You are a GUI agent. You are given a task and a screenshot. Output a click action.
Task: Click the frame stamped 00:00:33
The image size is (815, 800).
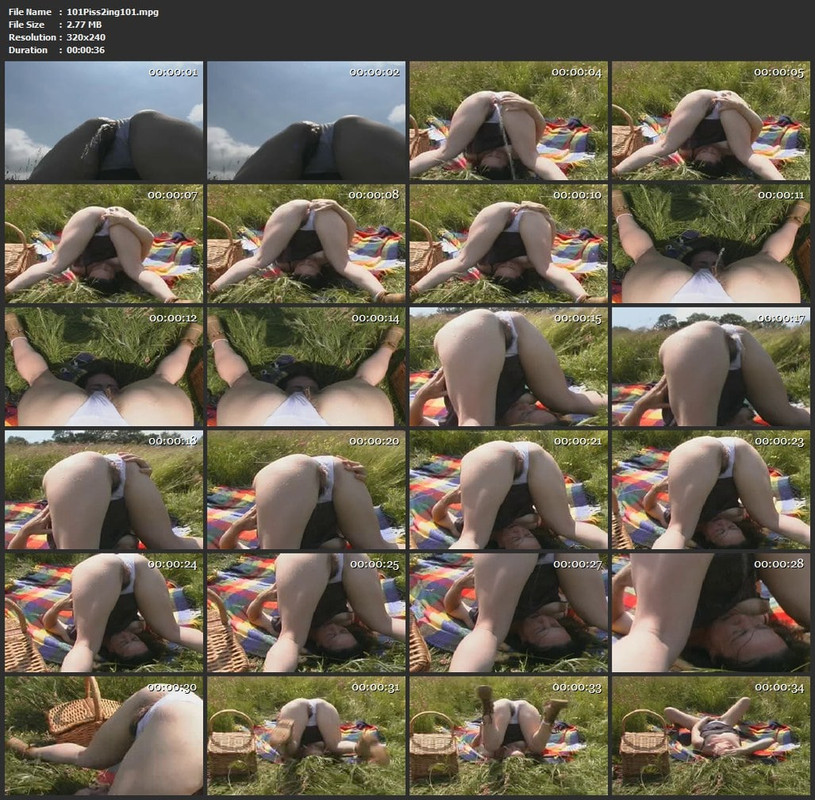tap(508, 736)
